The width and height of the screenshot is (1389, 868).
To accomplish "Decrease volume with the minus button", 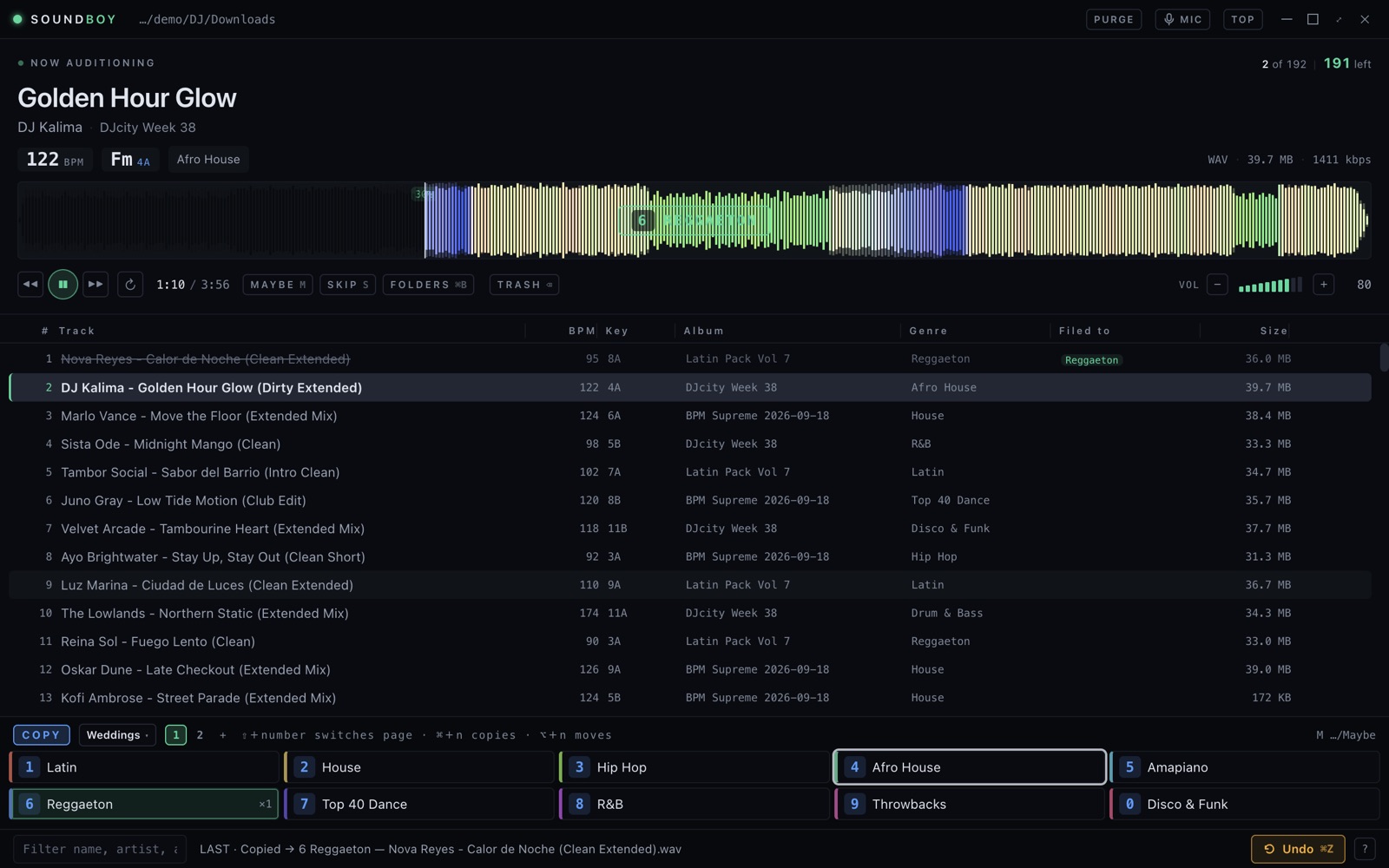I will click(x=1217, y=285).
